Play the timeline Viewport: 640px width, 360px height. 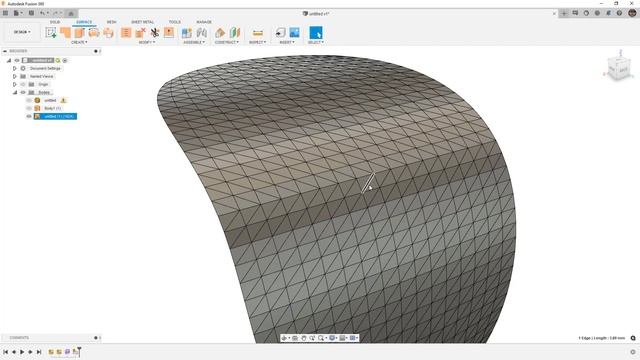(x=22, y=352)
